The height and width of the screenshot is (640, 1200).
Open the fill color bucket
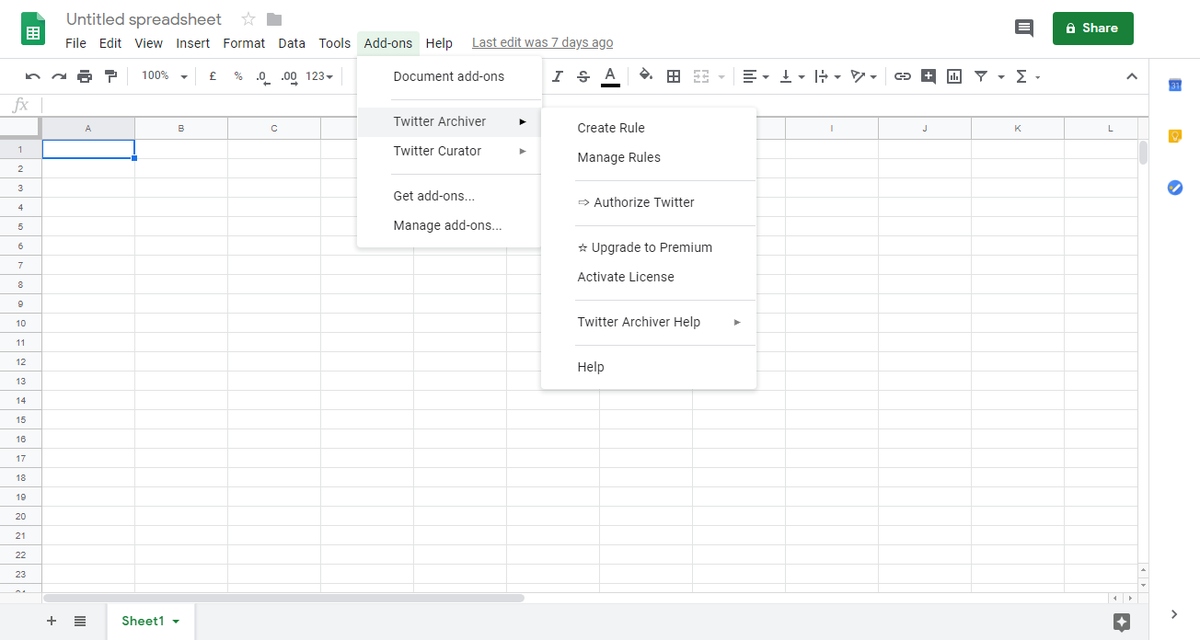pos(646,76)
